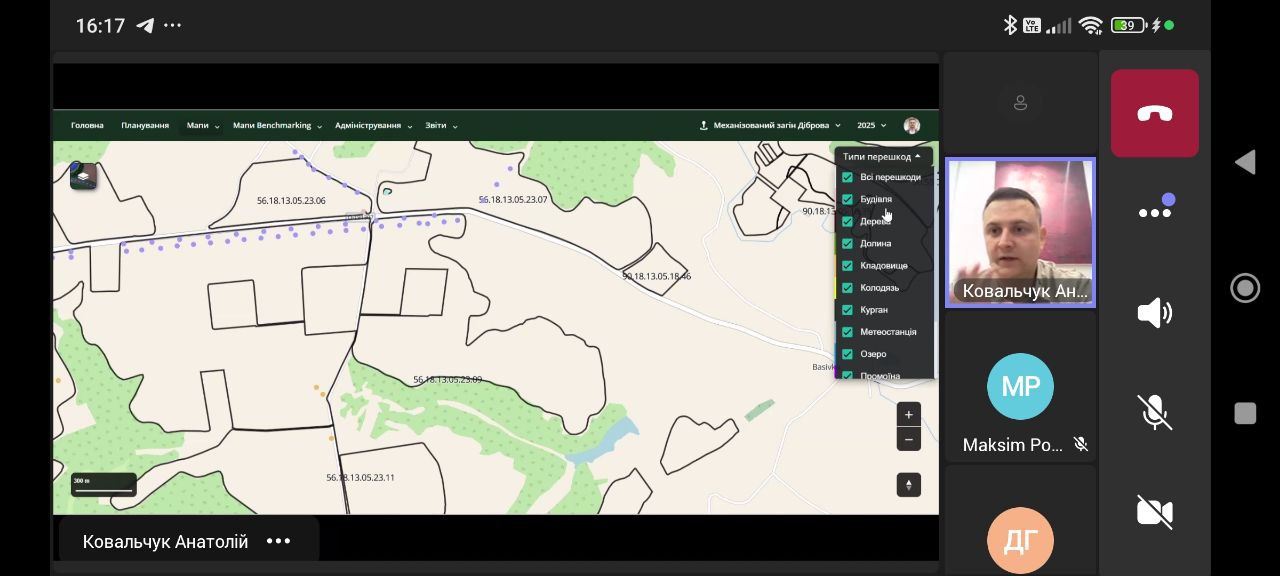Screen dimensions: 1280x576
Task: Open more call options three-dot icon
Action: click(1154, 212)
